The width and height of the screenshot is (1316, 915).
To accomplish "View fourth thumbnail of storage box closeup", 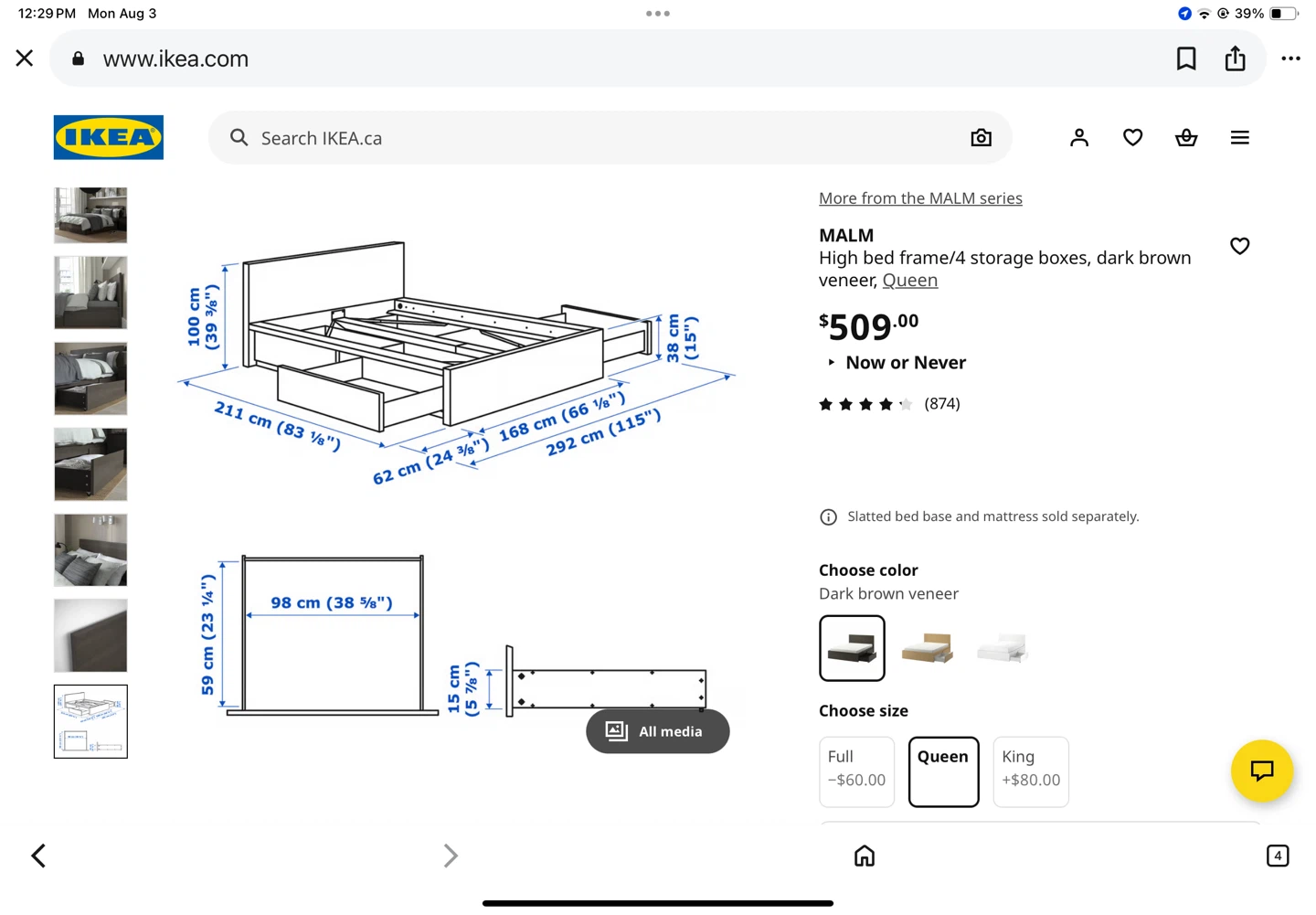I will [x=90, y=464].
